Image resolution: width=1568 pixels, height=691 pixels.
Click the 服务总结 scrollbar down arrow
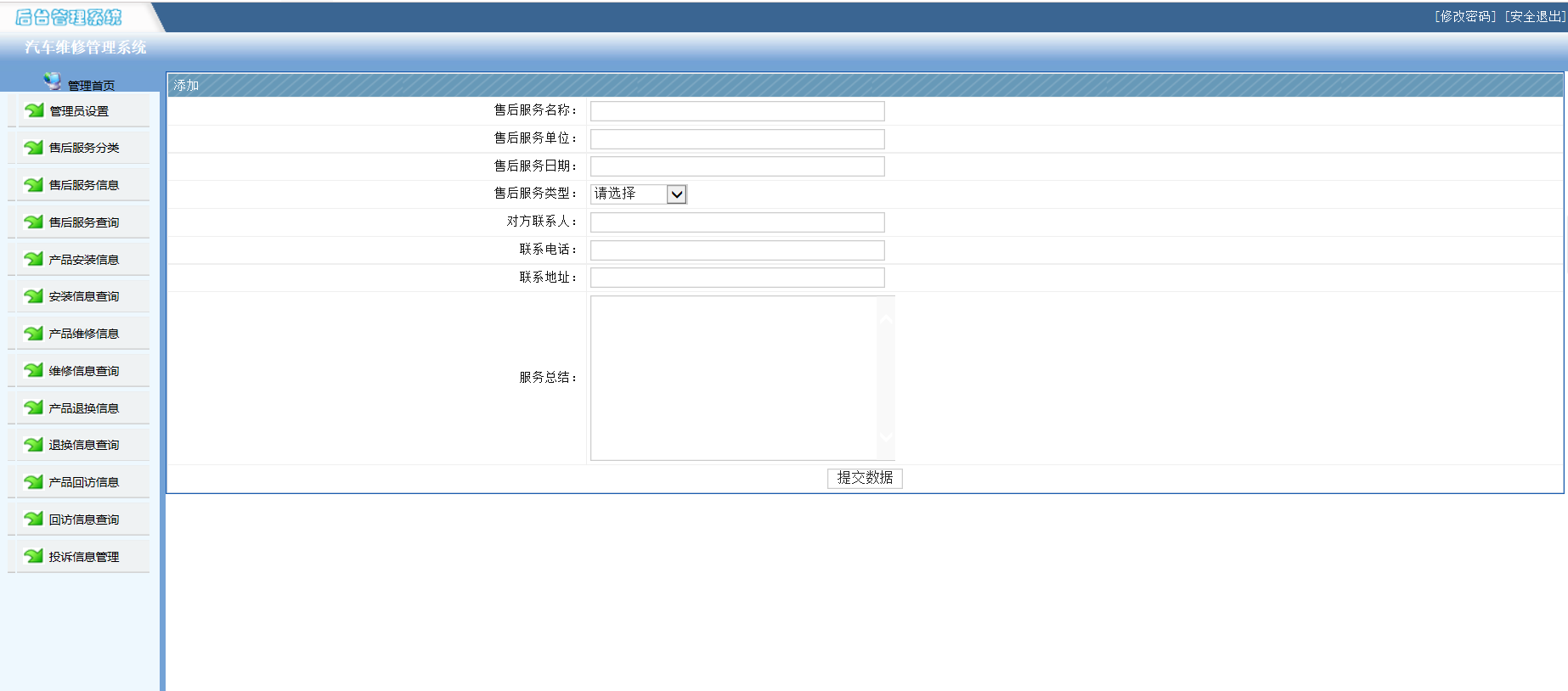coord(886,437)
